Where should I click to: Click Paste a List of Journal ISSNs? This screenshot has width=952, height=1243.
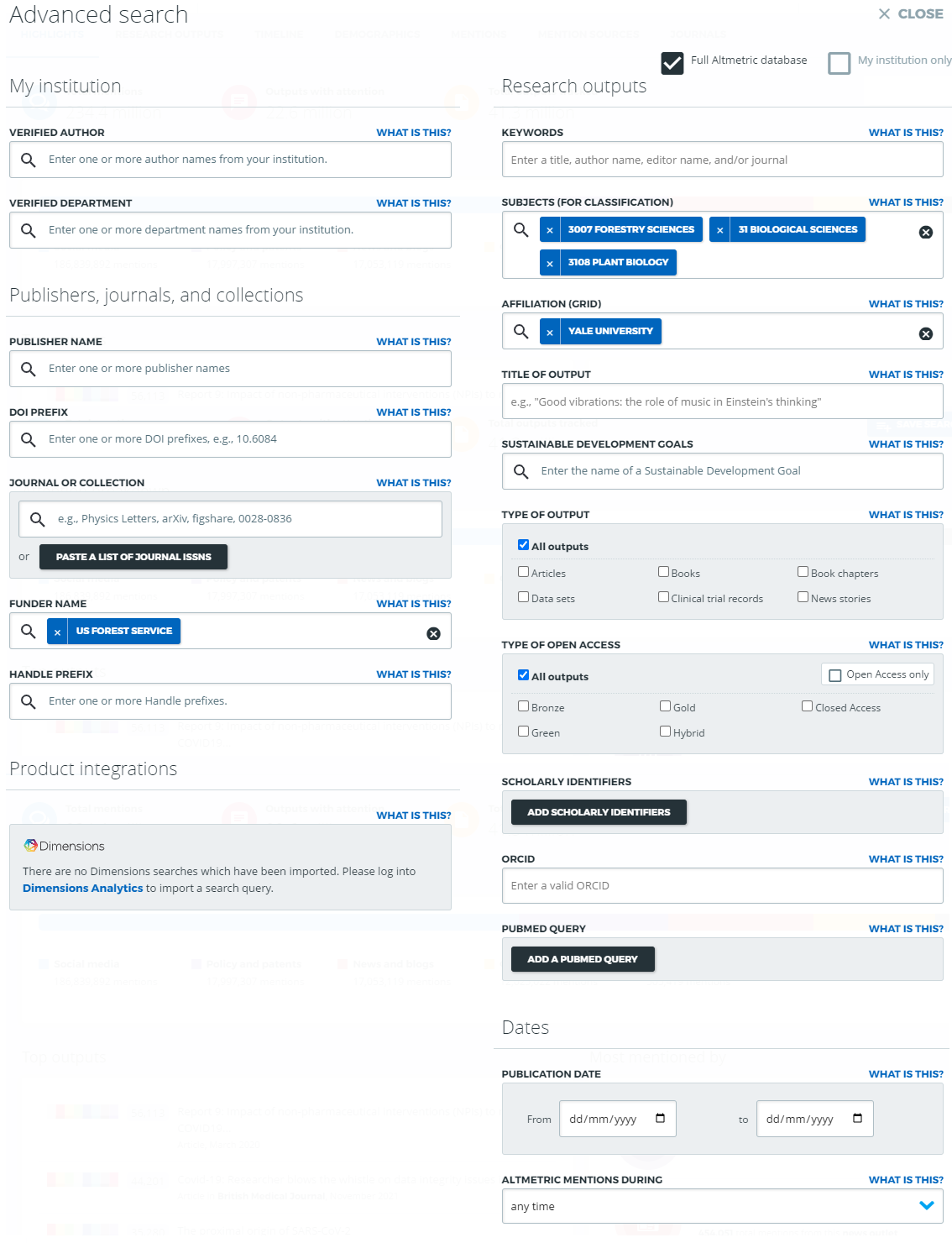click(133, 557)
